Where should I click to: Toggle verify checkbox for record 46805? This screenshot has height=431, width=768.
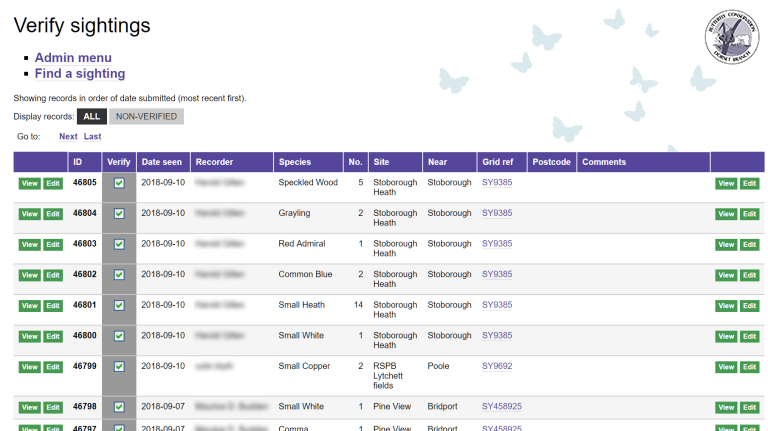pyautogui.click(x=119, y=183)
